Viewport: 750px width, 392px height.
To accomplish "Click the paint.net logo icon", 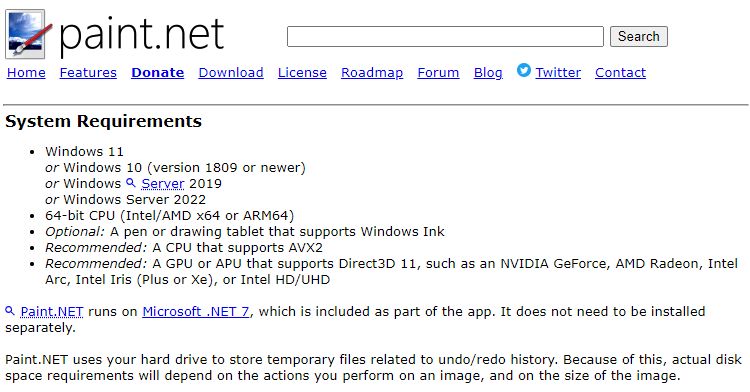I will [x=28, y=34].
